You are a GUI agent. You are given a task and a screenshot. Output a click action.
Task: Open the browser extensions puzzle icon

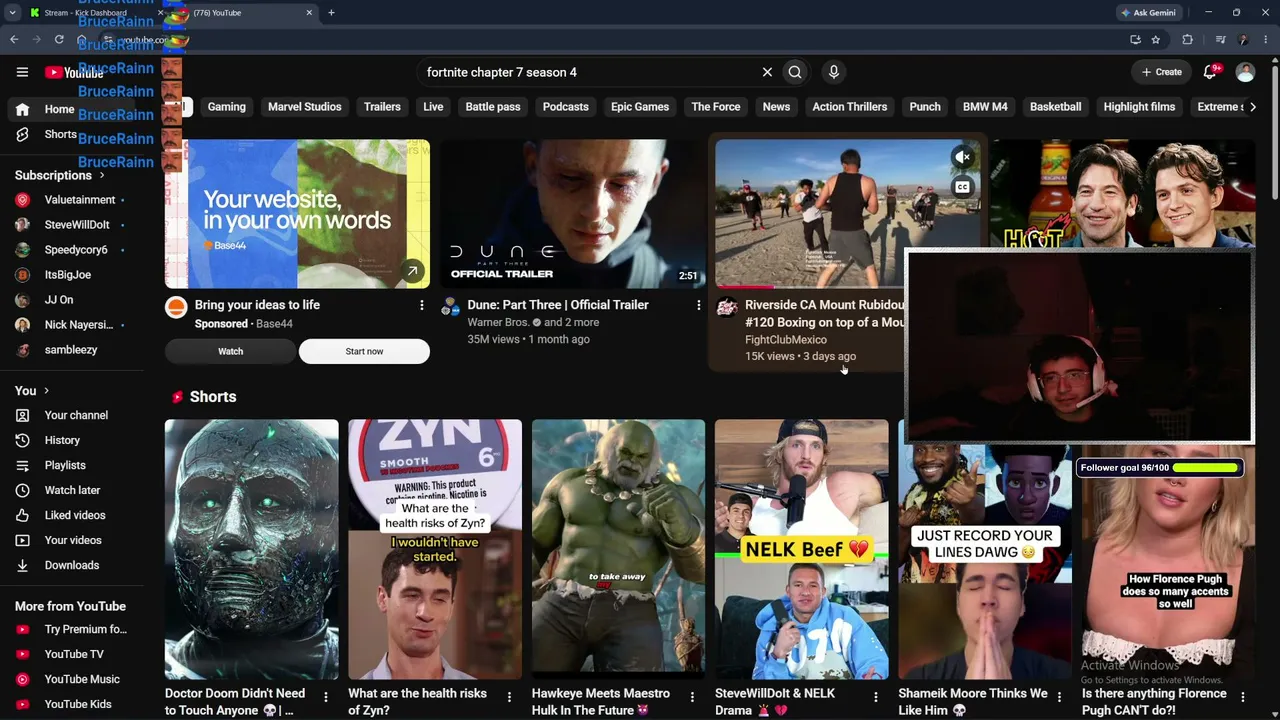coord(1188,40)
